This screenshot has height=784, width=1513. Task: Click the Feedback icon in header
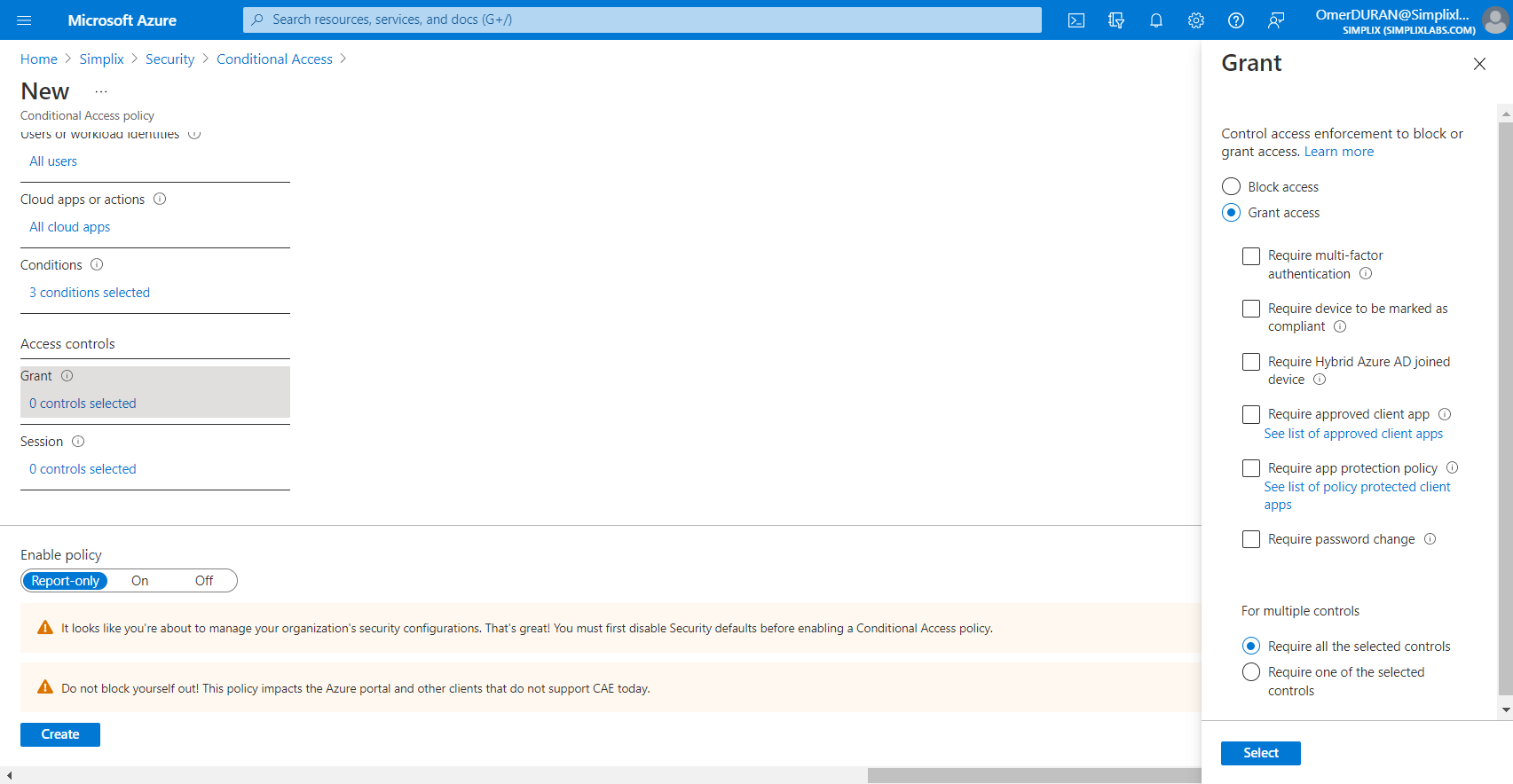click(1275, 20)
